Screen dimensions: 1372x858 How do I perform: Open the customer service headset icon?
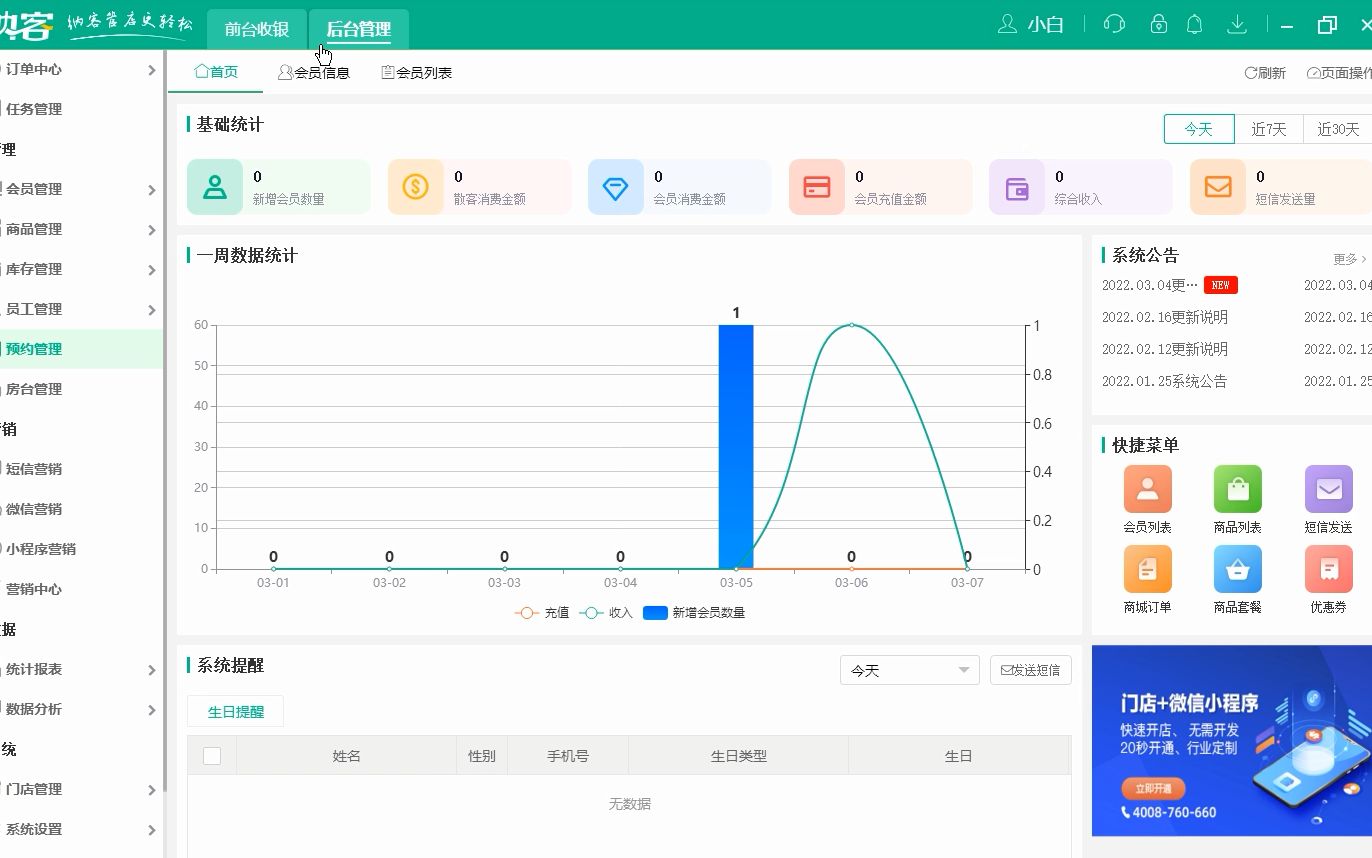[x=1114, y=24]
